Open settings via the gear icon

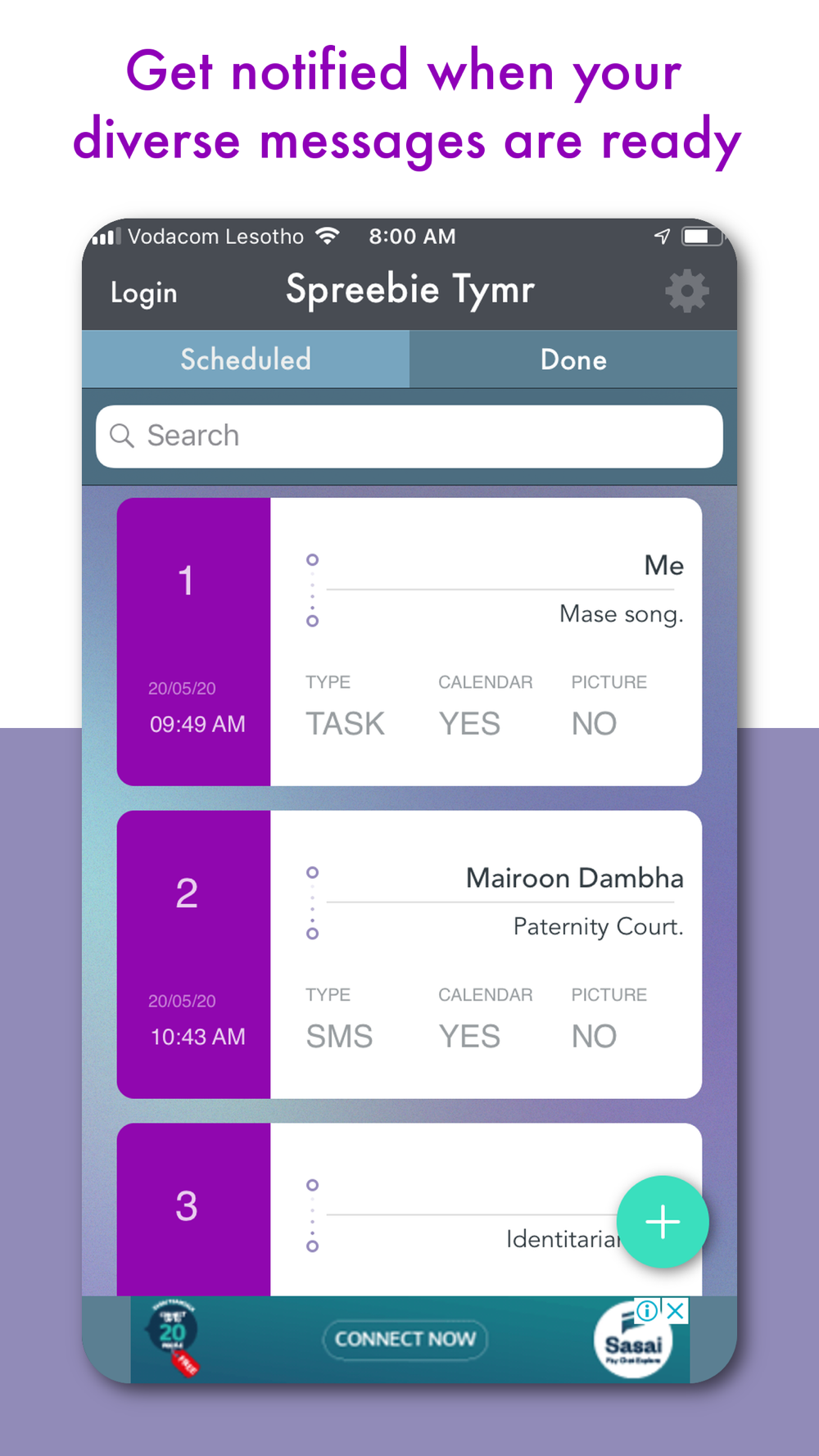pos(686,291)
